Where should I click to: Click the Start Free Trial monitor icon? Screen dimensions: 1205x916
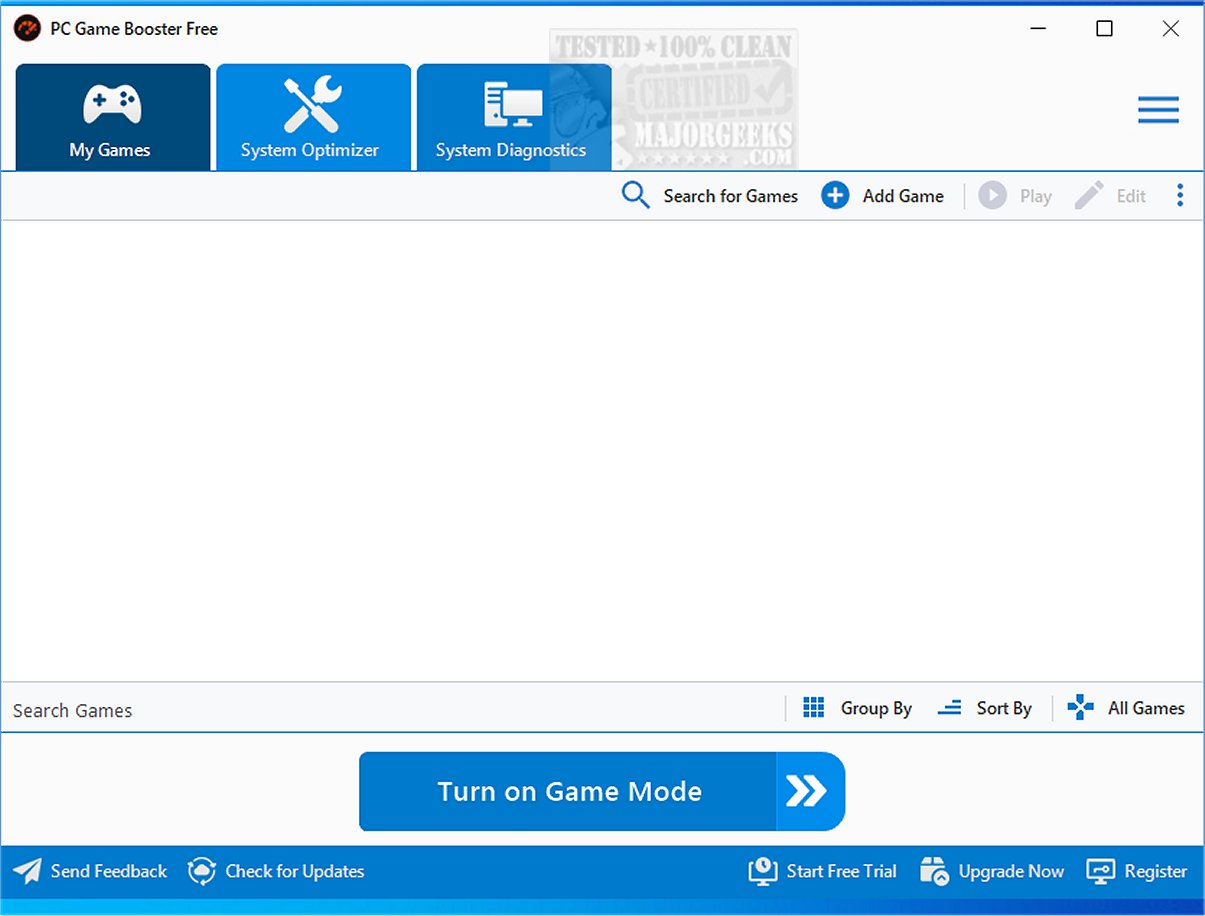pyautogui.click(x=763, y=871)
